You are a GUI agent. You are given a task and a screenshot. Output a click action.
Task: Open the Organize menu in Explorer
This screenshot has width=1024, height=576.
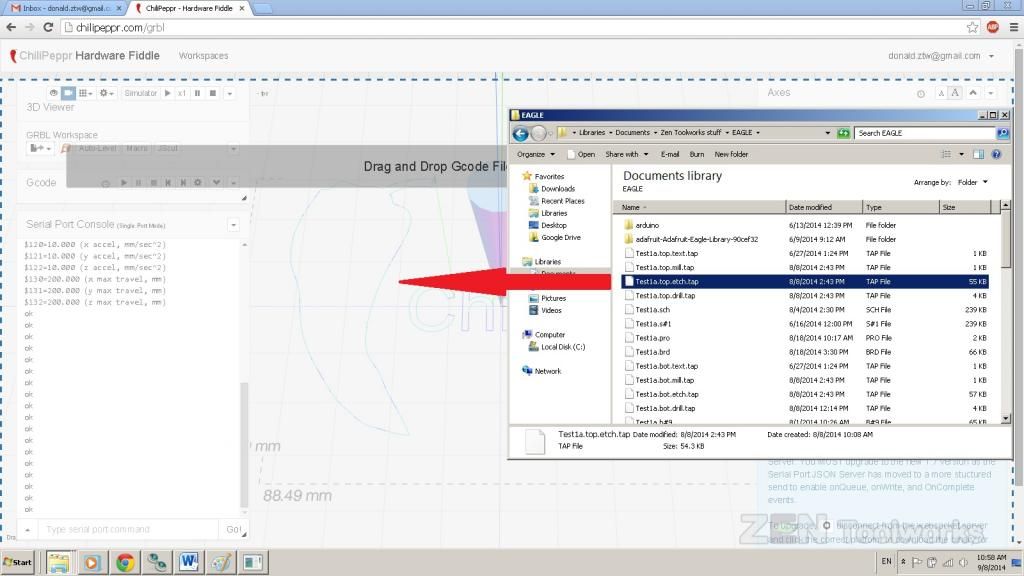(x=534, y=154)
